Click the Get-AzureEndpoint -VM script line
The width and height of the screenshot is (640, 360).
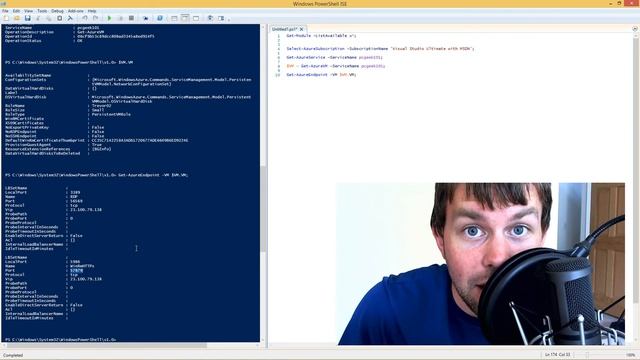pyautogui.click(x=321, y=75)
